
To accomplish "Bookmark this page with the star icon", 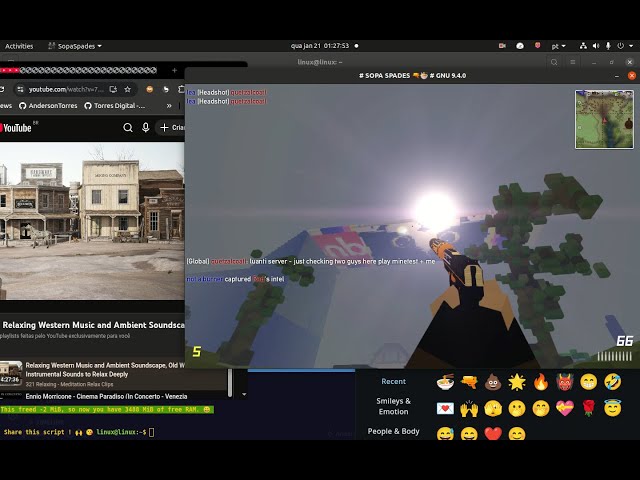I will (127, 89).
